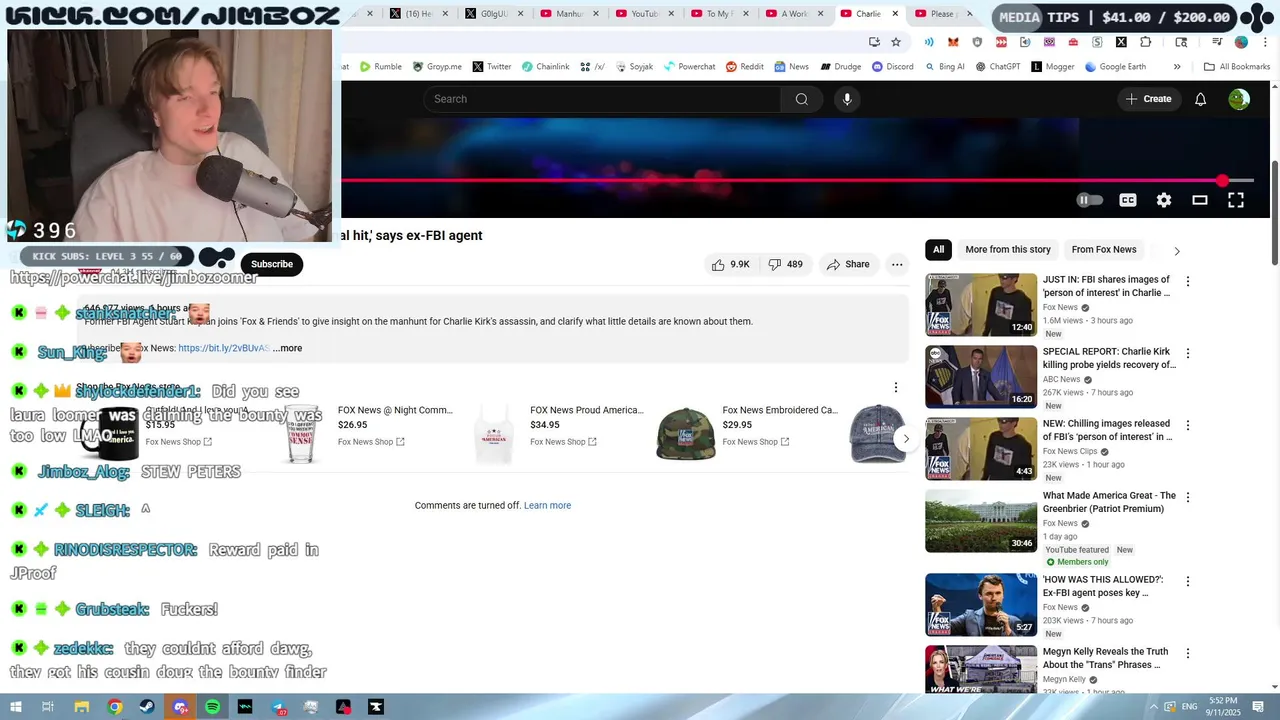
Task: Toggle video autoplay switch
Action: [x=1090, y=200]
